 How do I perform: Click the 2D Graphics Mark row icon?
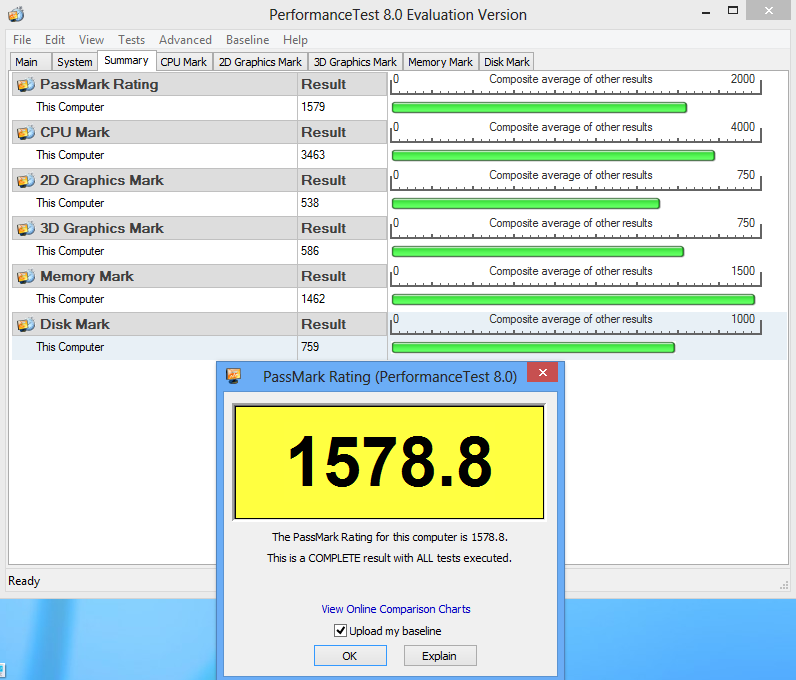(26, 180)
